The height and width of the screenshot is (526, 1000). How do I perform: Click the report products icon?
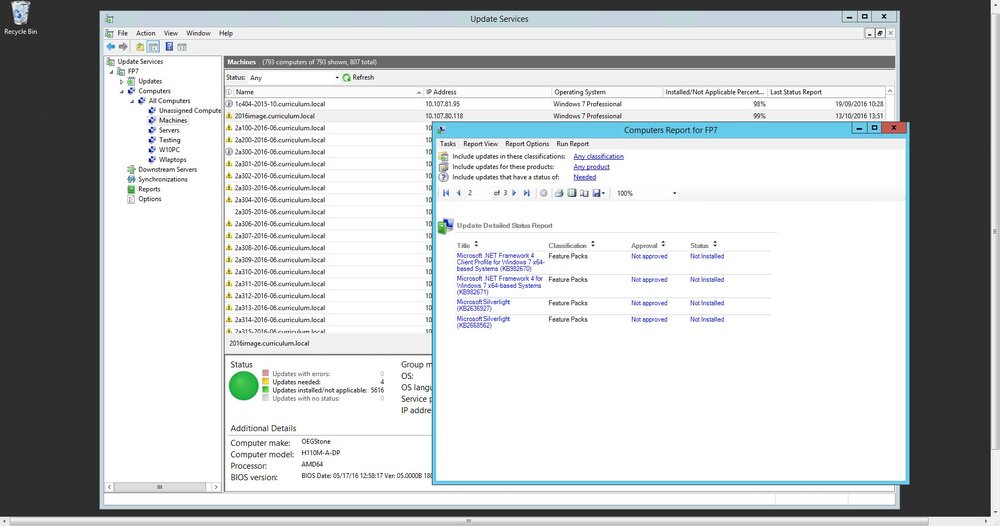pyautogui.click(x=444, y=167)
